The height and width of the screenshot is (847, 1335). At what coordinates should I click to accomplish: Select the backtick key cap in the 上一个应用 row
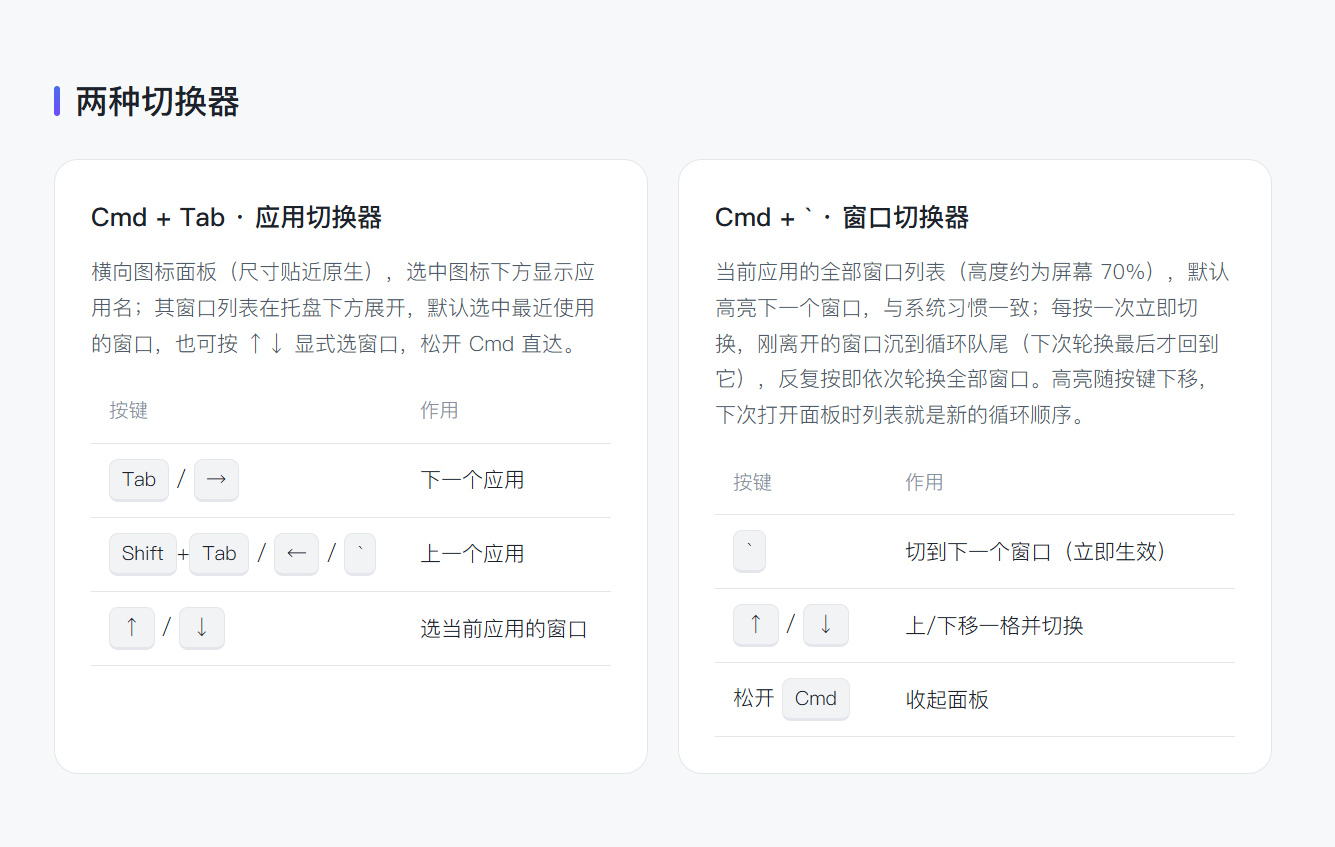(360, 554)
